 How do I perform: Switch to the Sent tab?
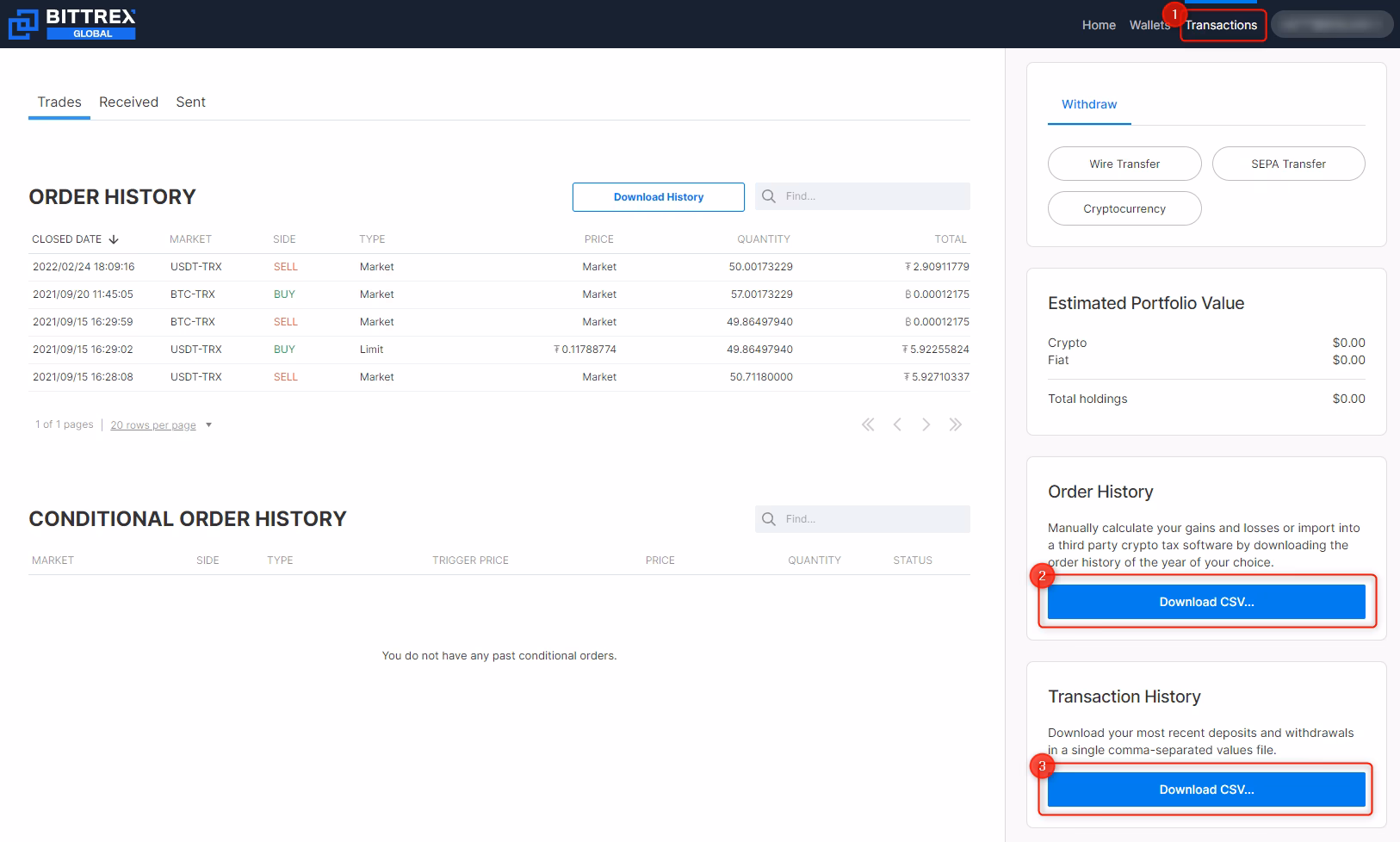(x=190, y=102)
